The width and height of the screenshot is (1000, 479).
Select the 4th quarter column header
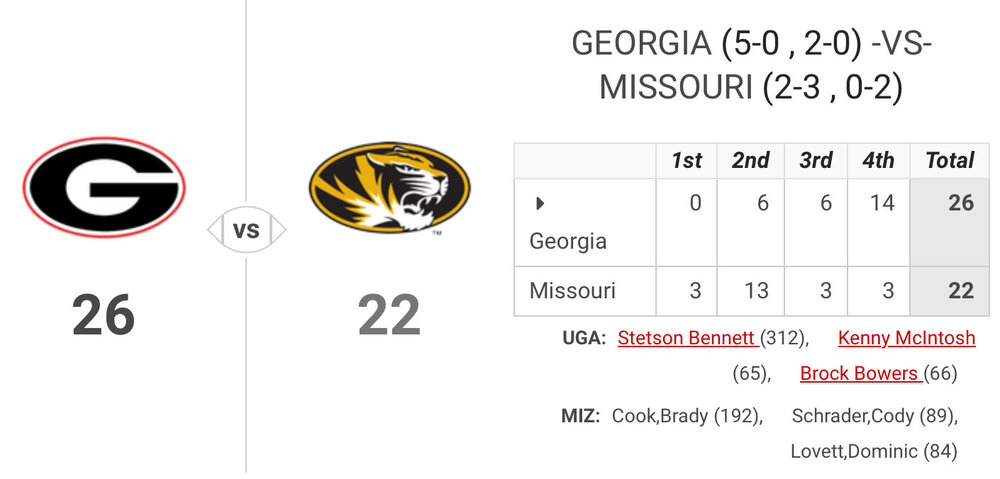(878, 161)
